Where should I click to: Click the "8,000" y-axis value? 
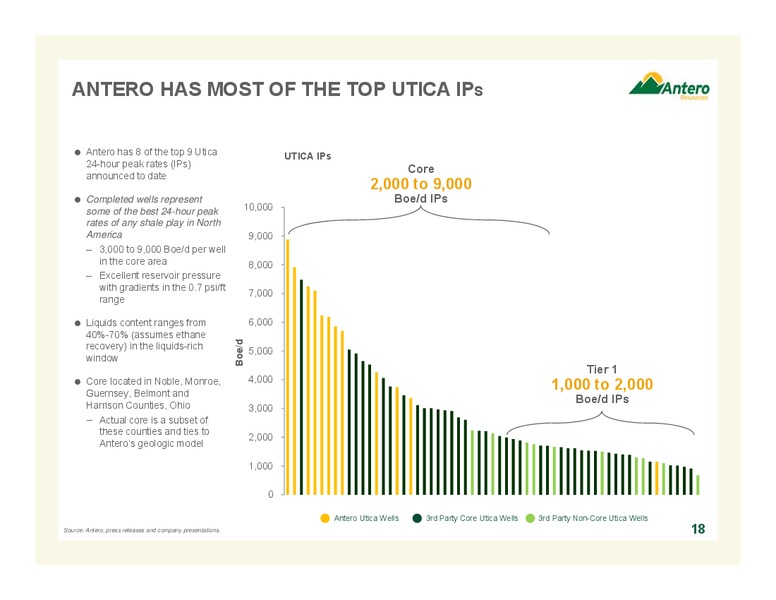261,264
